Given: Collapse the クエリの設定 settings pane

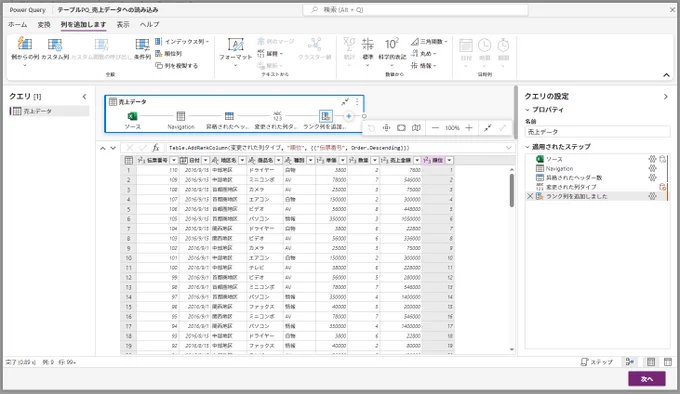Looking at the screenshot, I should tap(666, 97).
